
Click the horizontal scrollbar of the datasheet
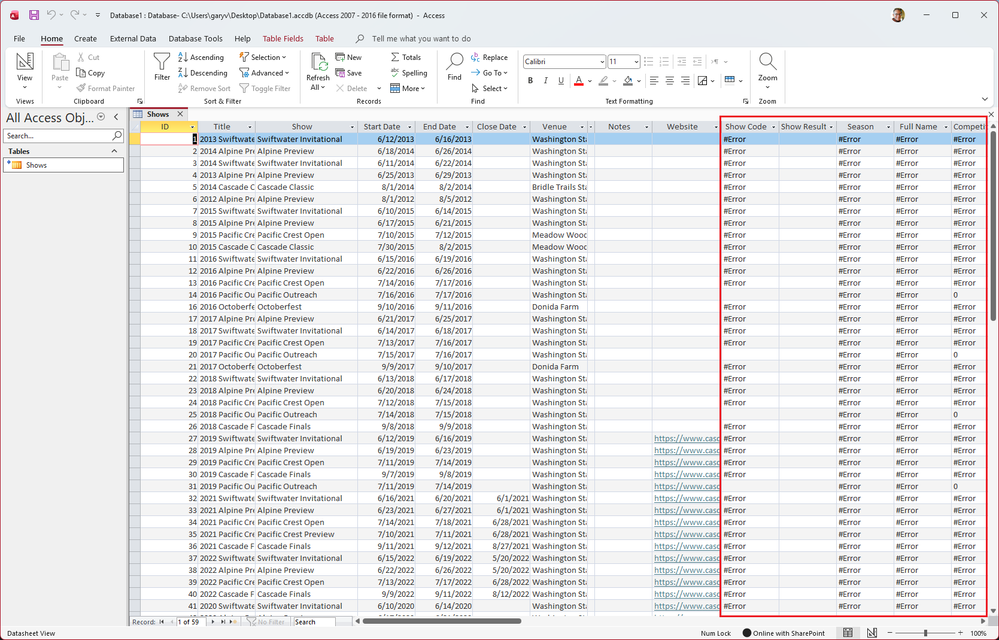tap(442, 622)
